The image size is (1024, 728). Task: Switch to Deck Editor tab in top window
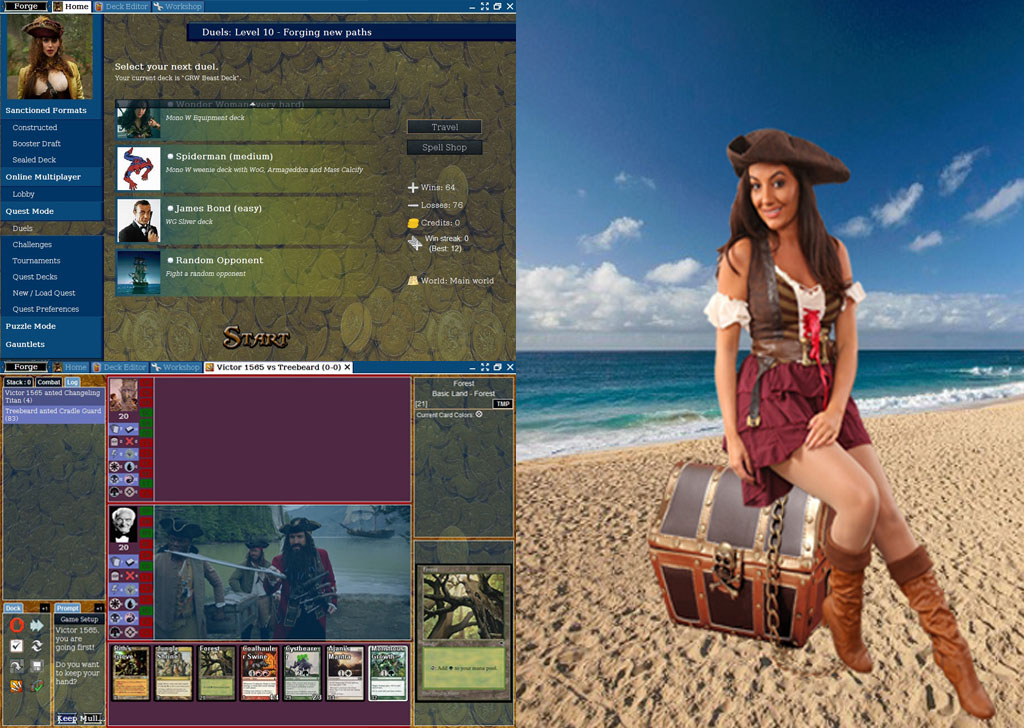click(x=121, y=7)
